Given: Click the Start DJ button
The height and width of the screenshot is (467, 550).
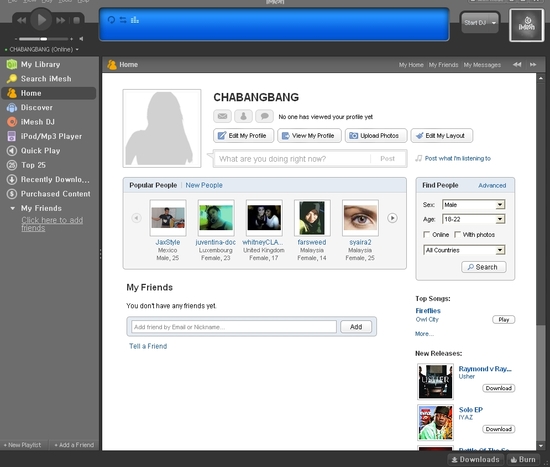Looking at the screenshot, I should click(475, 23).
